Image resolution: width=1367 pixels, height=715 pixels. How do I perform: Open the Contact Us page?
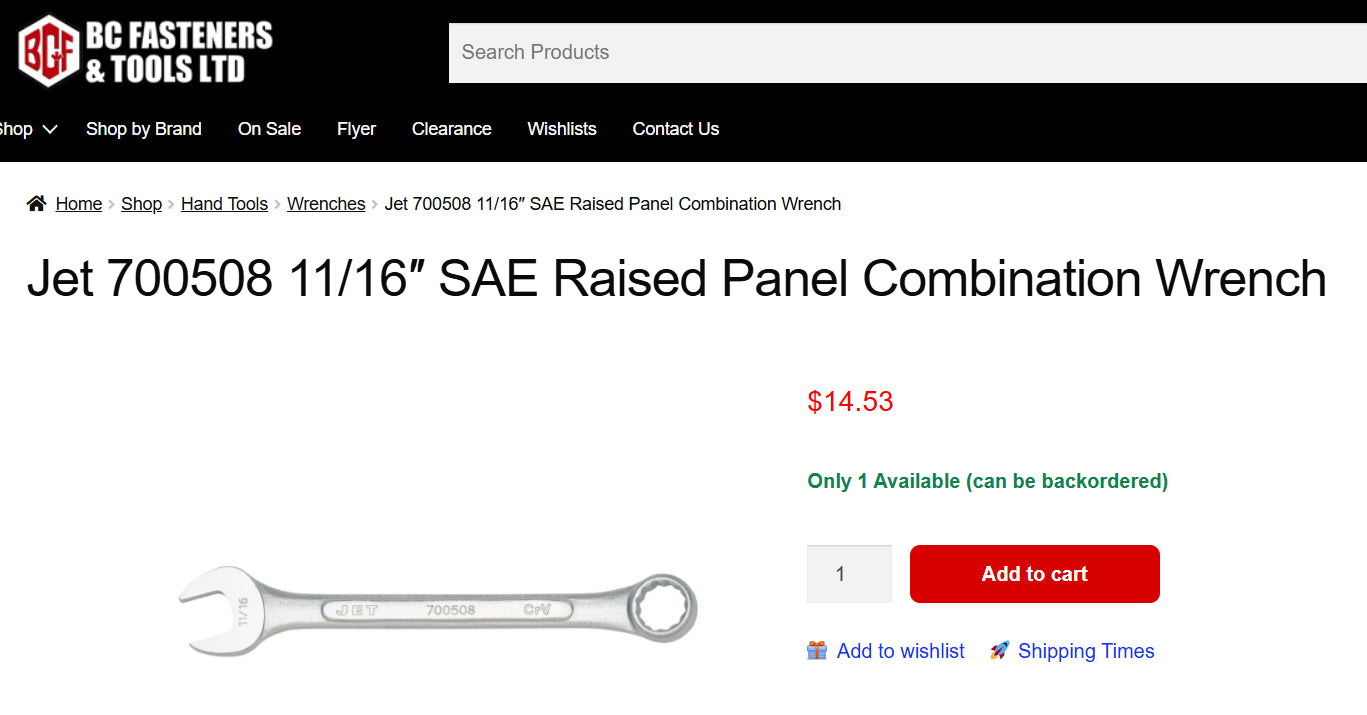click(x=675, y=129)
